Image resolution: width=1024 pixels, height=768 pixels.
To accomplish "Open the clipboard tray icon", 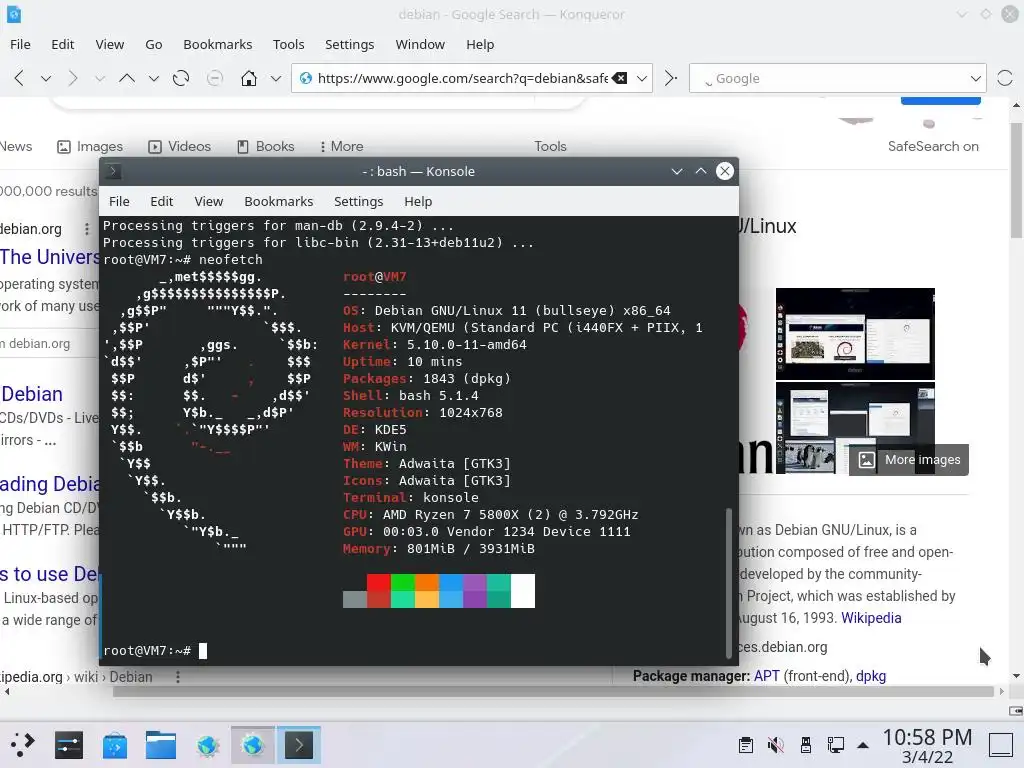I will (745, 745).
